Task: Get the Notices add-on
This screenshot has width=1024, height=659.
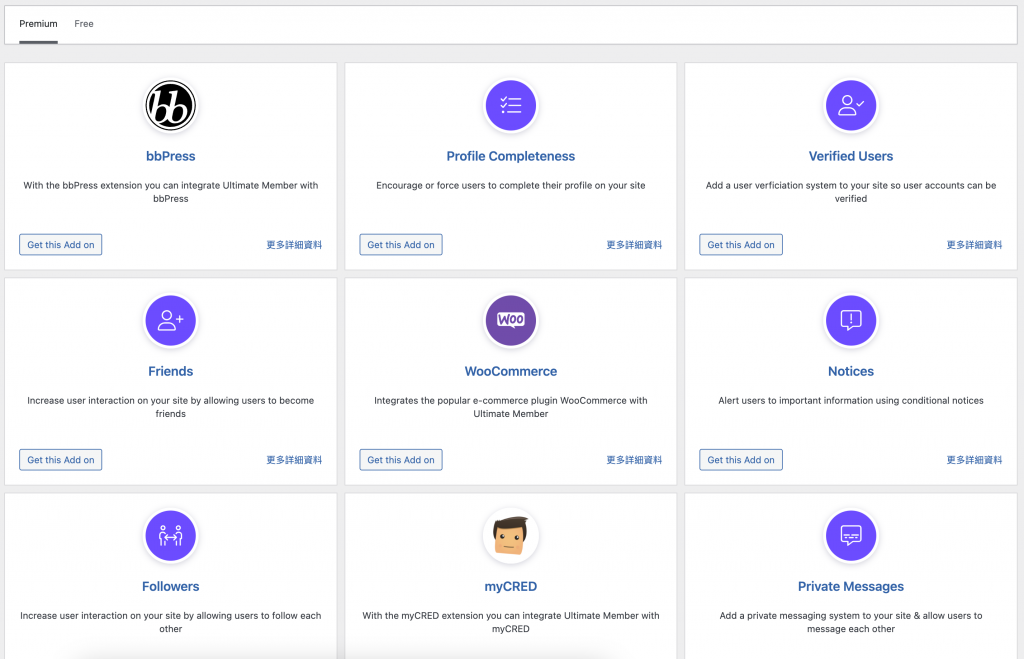Action: tap(741, 460)
